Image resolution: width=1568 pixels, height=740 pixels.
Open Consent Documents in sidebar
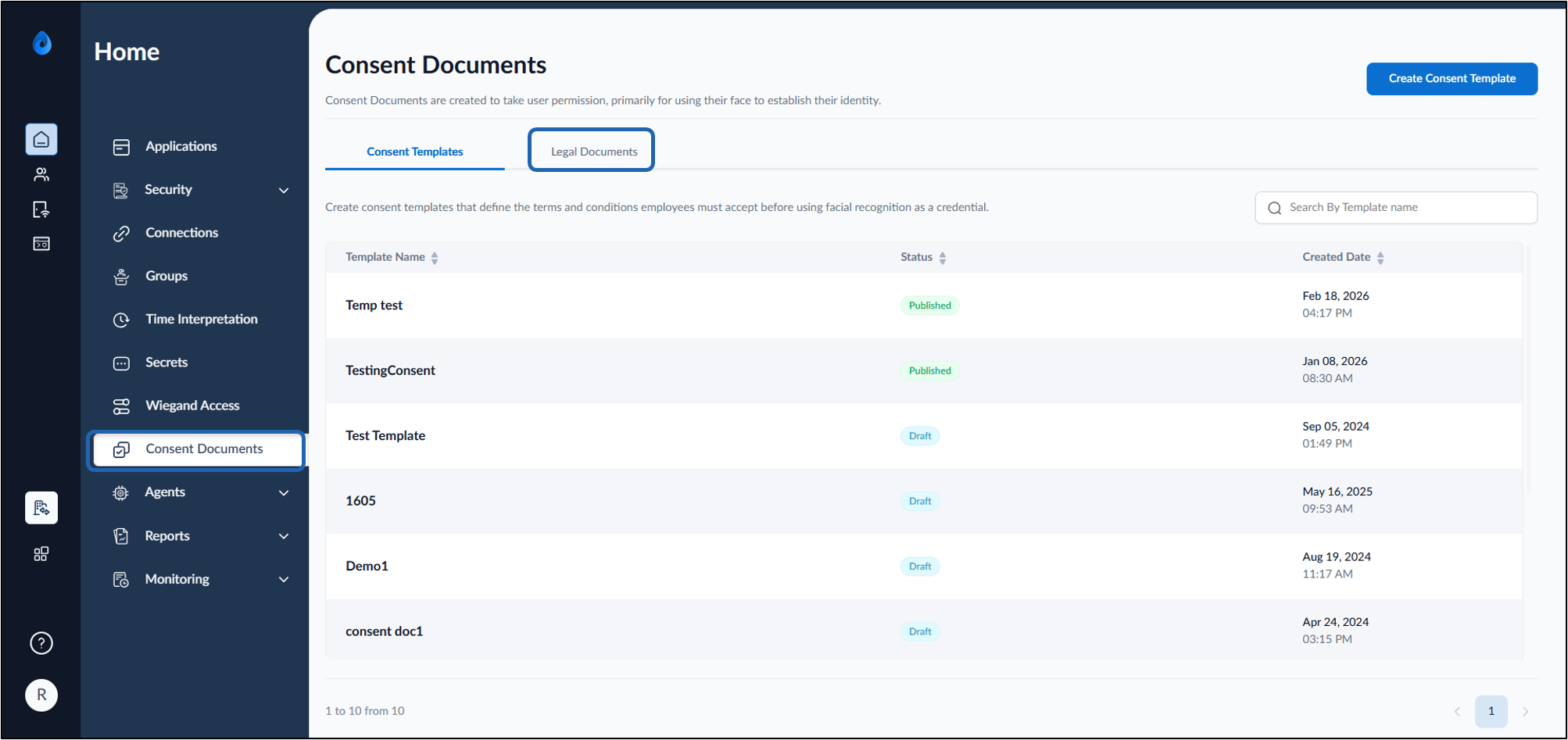[x=197, y=449]
